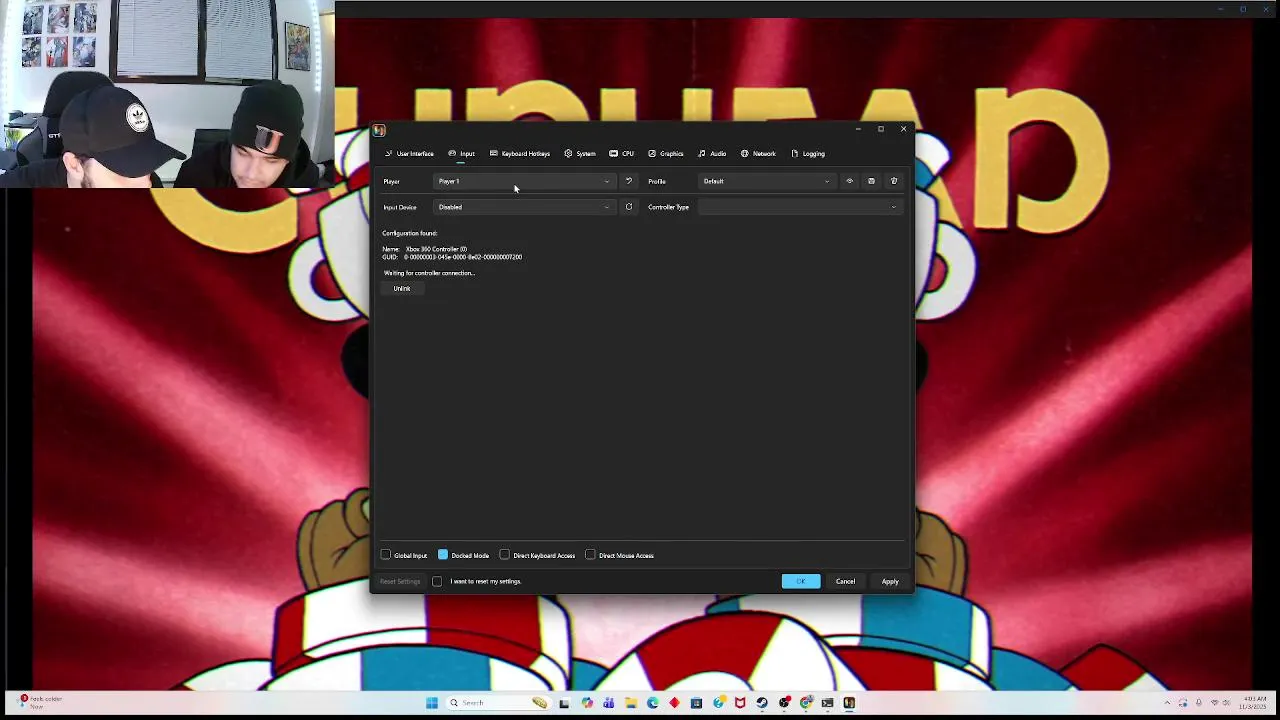
Task: Switch to the Keyboard Hotkeys tab
Action: 520,154
